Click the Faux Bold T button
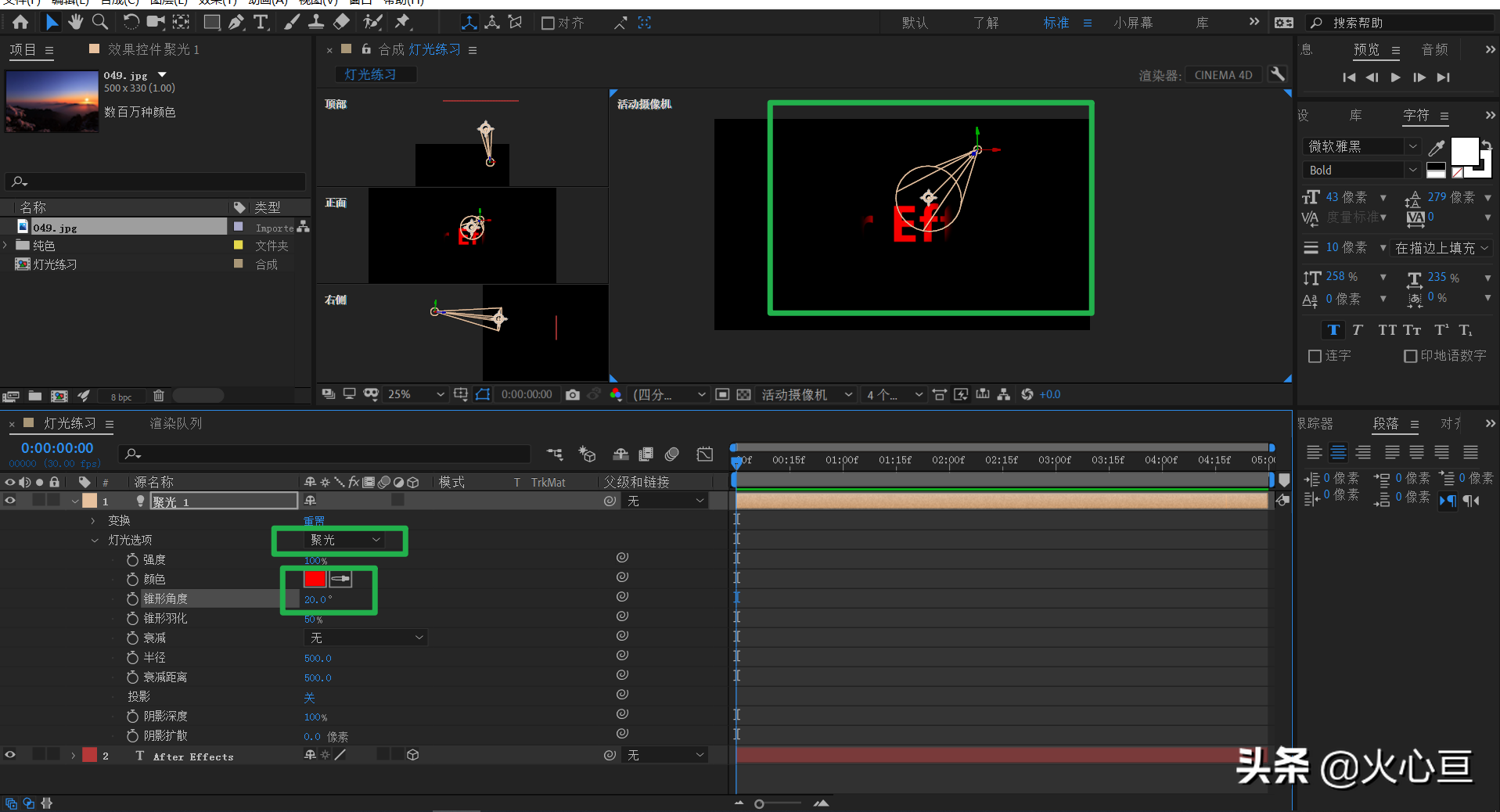The image size is (1500, 812). coord(1333,330)
